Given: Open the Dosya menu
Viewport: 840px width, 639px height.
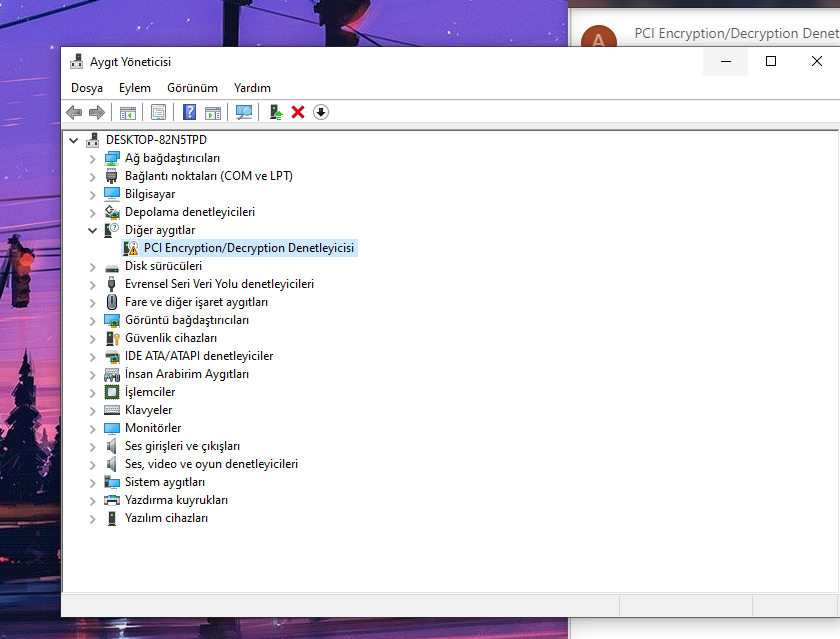Looking at the screenshot, I should point(87,88).
